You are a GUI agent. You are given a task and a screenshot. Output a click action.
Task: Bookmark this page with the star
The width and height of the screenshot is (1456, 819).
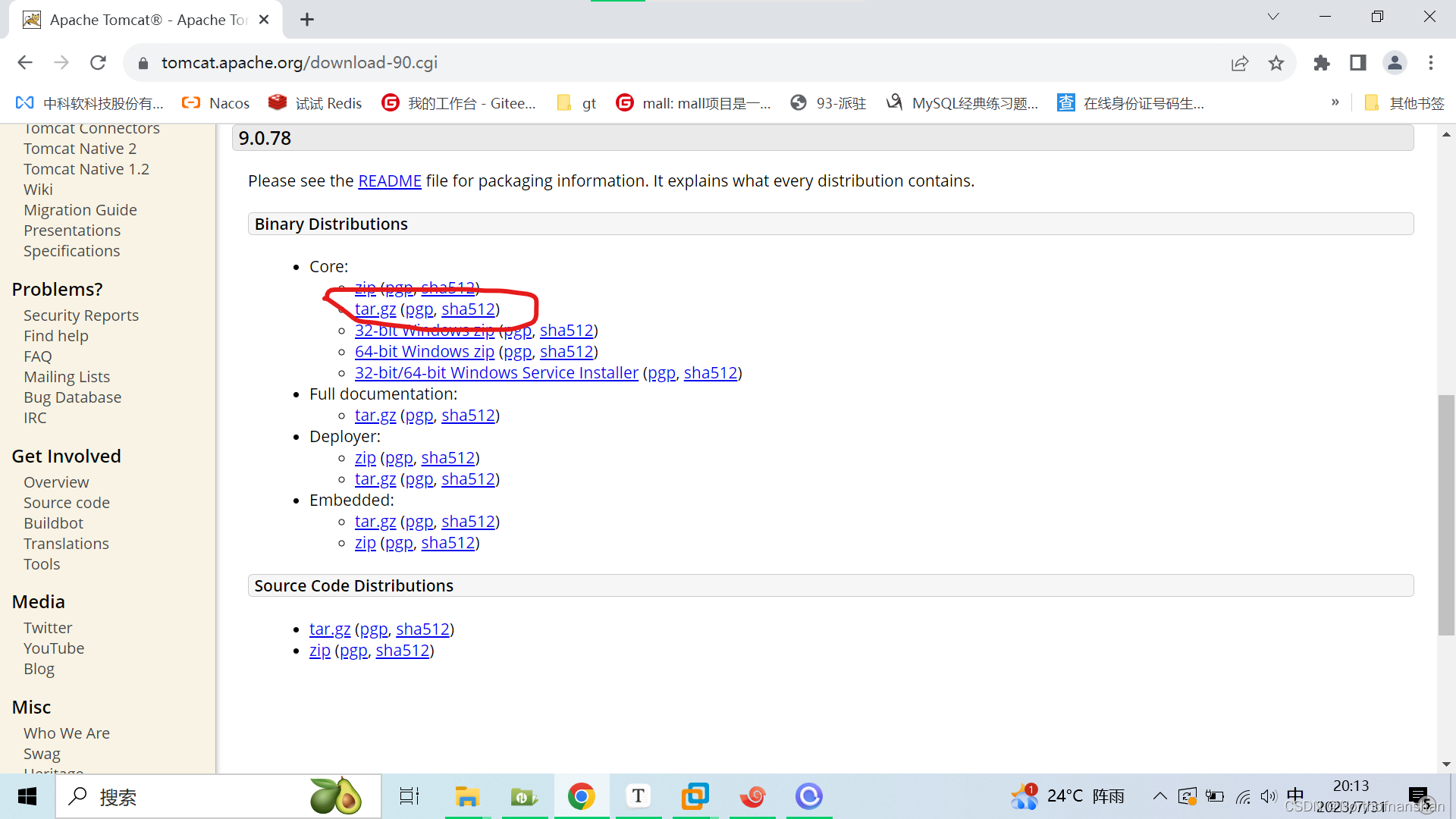click(1276, 63)
